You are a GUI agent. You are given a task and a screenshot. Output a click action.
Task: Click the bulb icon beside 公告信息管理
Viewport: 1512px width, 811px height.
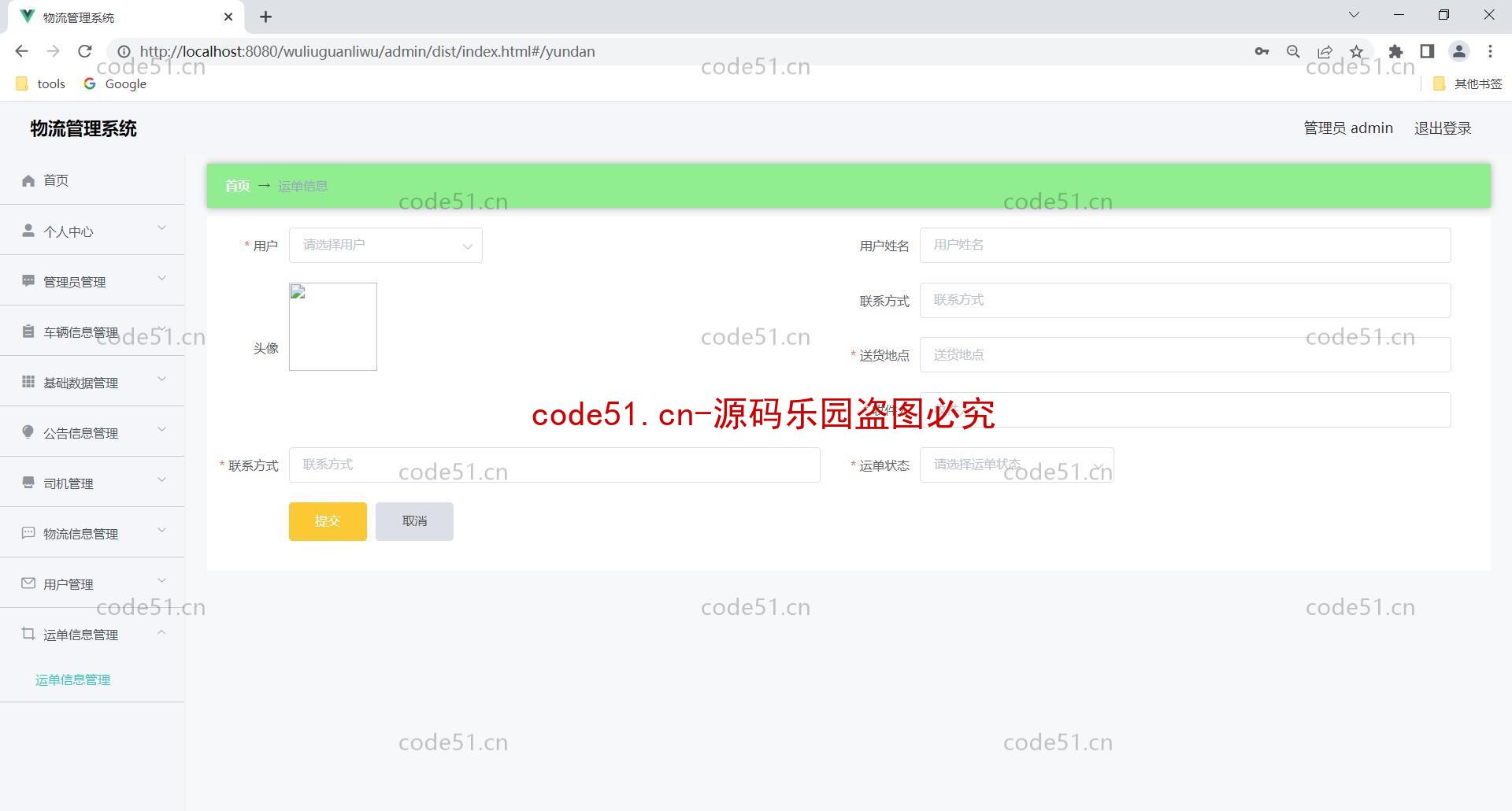pos(28,431)
